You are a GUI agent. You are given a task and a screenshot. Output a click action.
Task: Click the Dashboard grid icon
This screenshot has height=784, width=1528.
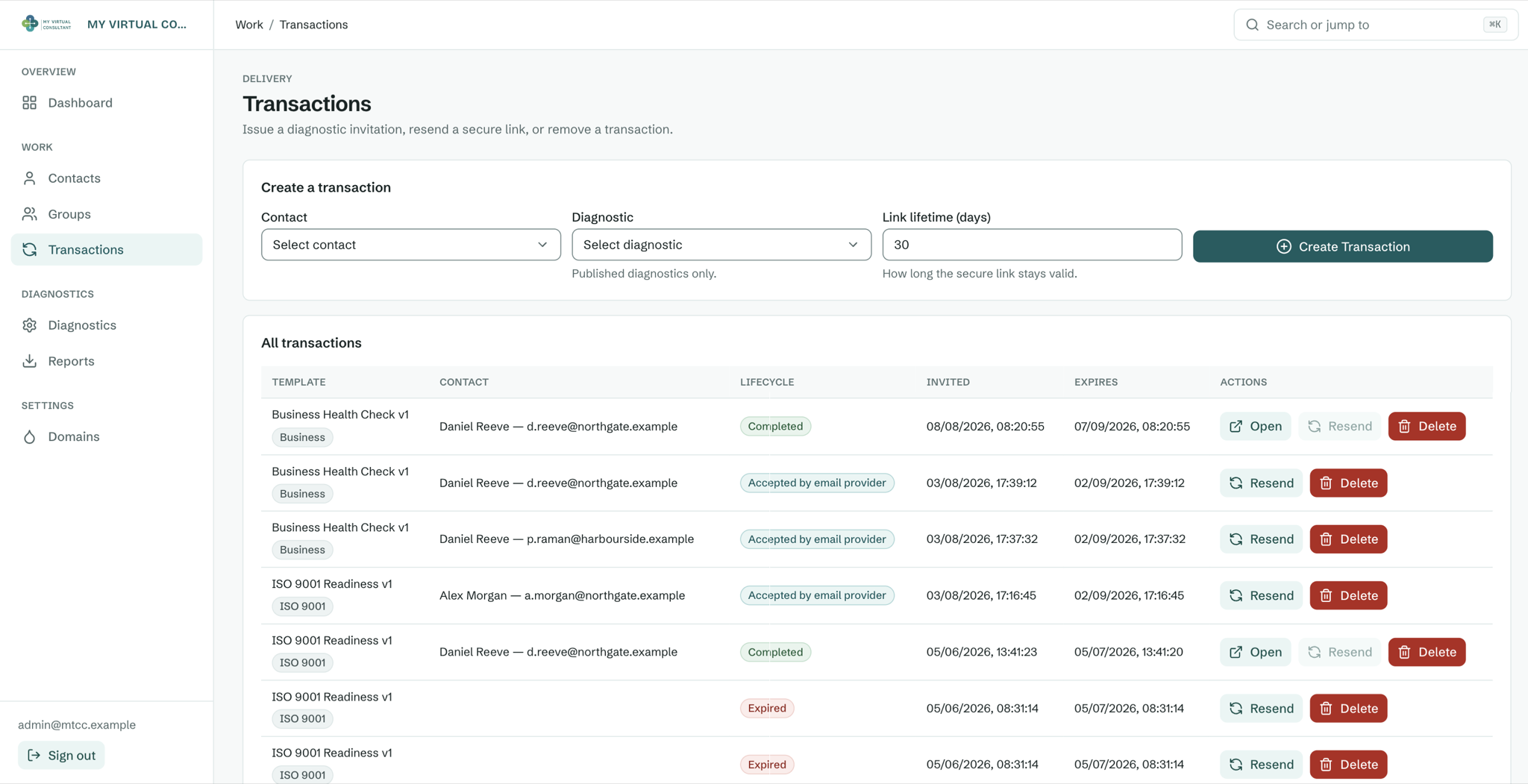(29, 103)
